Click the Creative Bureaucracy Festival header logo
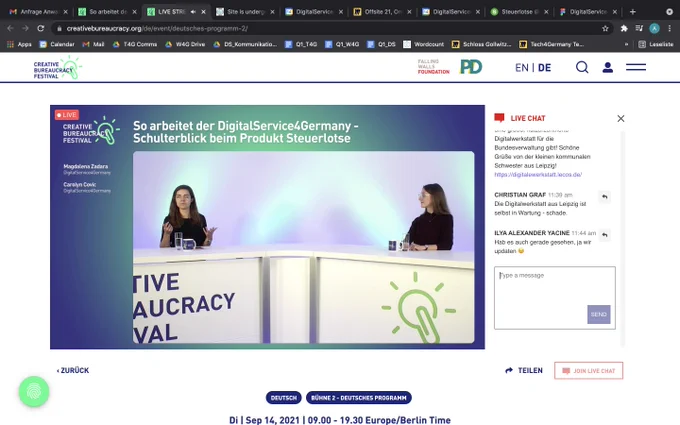Screen dimensions: 680x425 58,68
